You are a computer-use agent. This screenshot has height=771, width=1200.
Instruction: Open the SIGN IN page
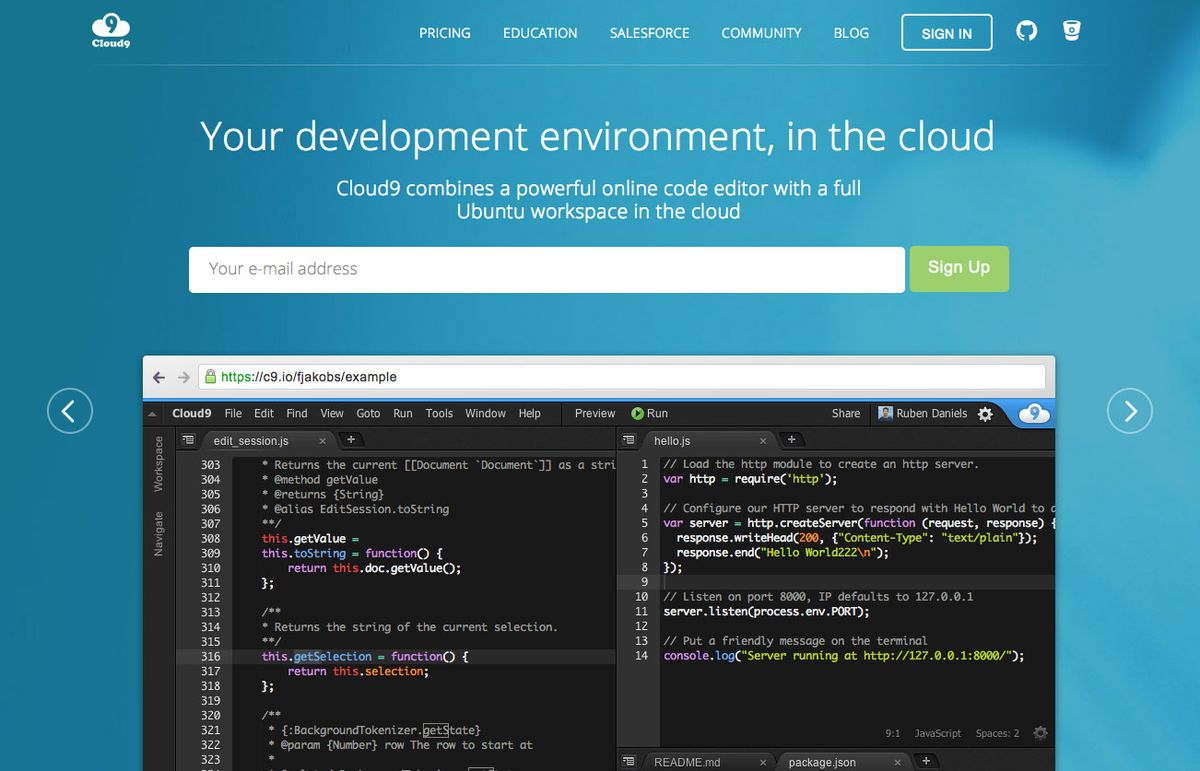[946, 32]
